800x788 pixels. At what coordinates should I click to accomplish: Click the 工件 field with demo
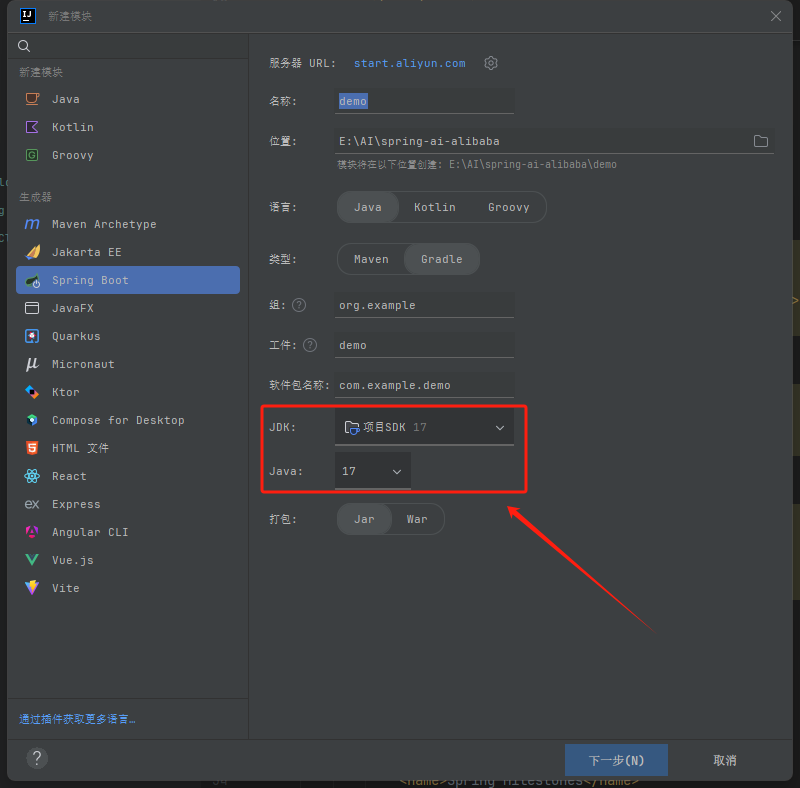[424, 346]
